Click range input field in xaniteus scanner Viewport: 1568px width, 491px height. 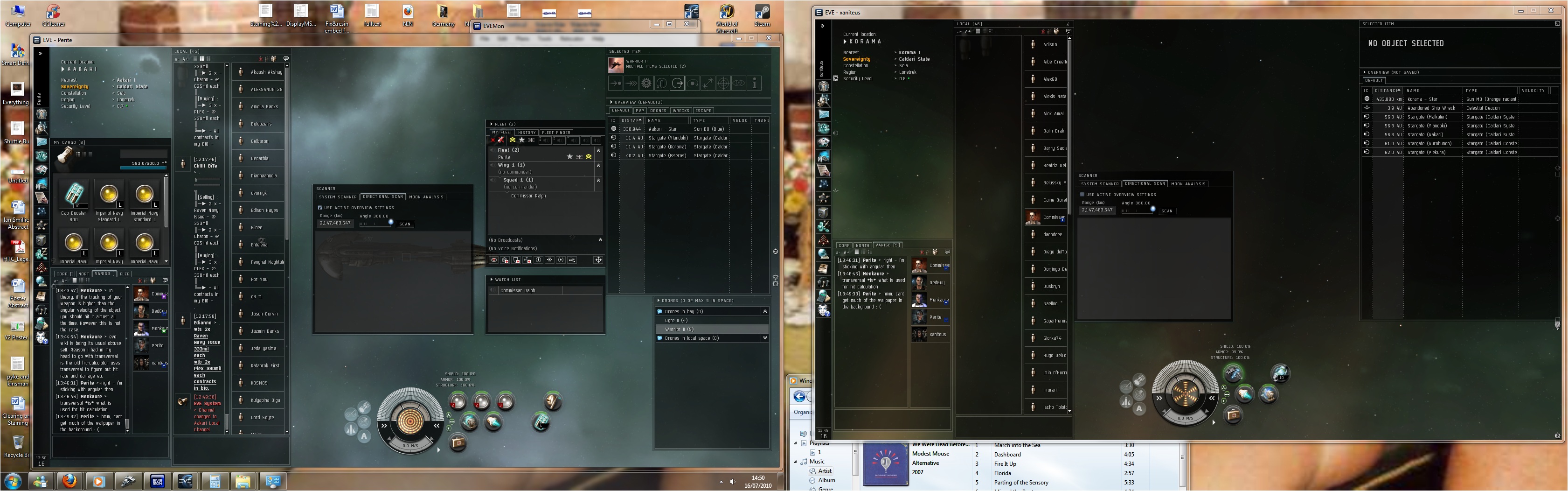coord(1097,210)
